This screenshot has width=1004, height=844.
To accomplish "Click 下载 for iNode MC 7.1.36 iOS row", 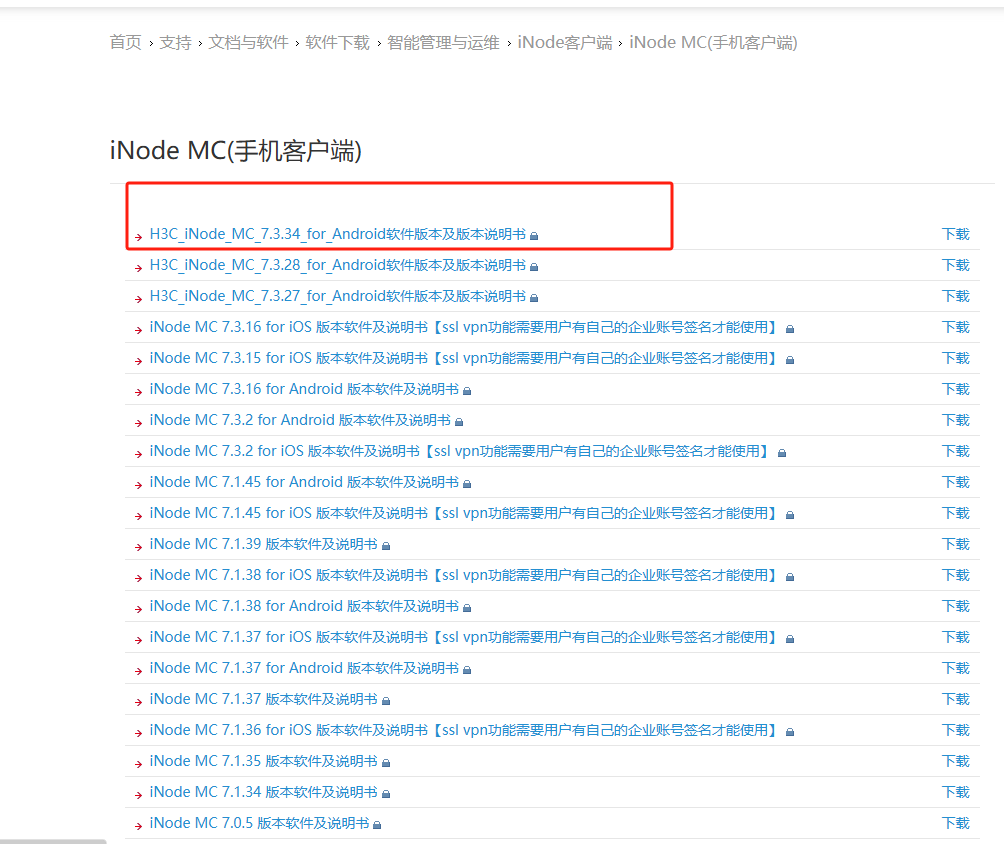I will click(956, 730).
